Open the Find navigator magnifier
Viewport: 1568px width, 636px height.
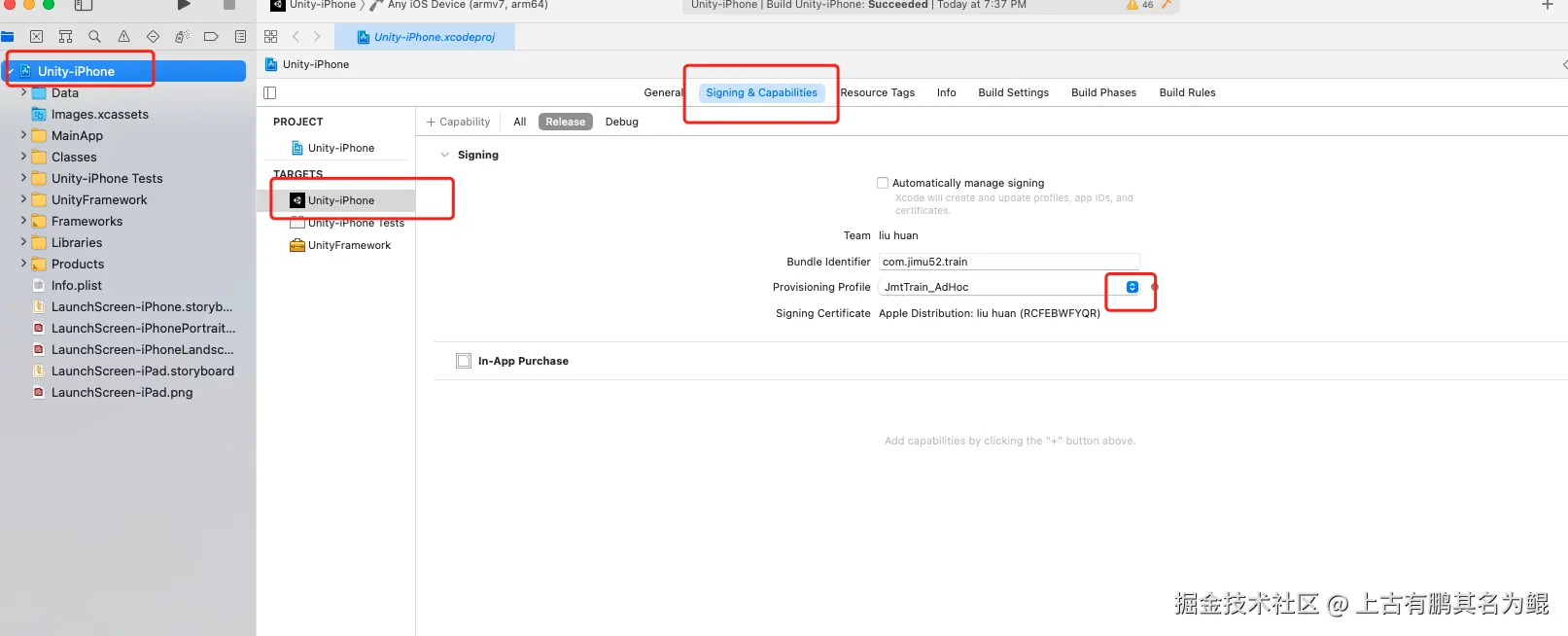coord(94,37)
